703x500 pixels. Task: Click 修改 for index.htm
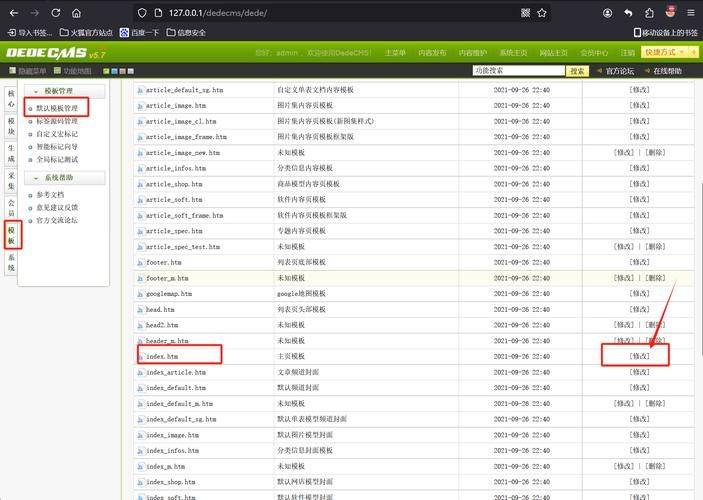click(x=639, y=356)
